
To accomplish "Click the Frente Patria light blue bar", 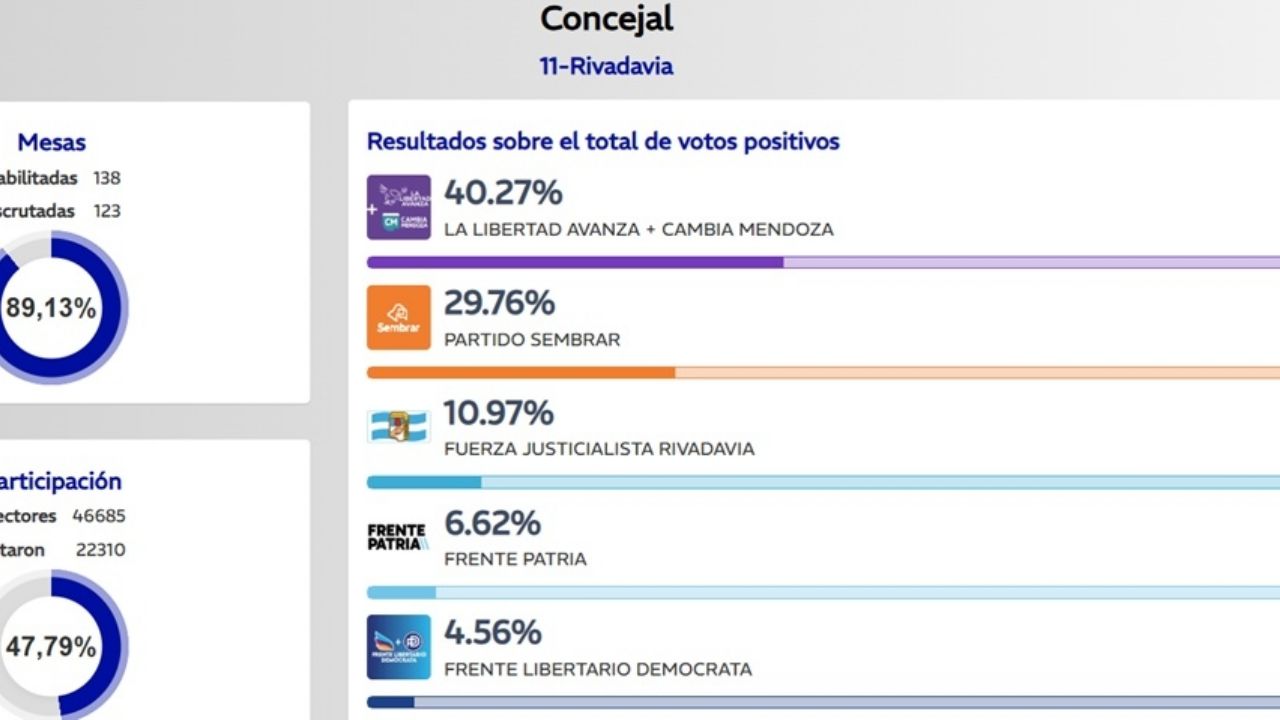I will pyautogui.click(x=402, y=593).
